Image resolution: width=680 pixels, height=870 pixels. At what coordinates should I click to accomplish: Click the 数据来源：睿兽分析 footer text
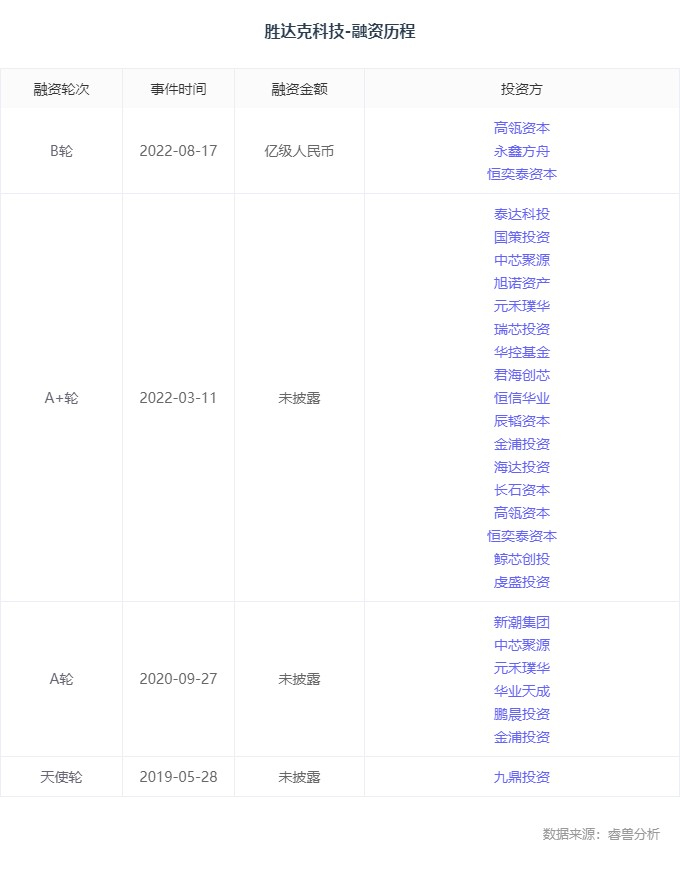(x=601, y=834)
